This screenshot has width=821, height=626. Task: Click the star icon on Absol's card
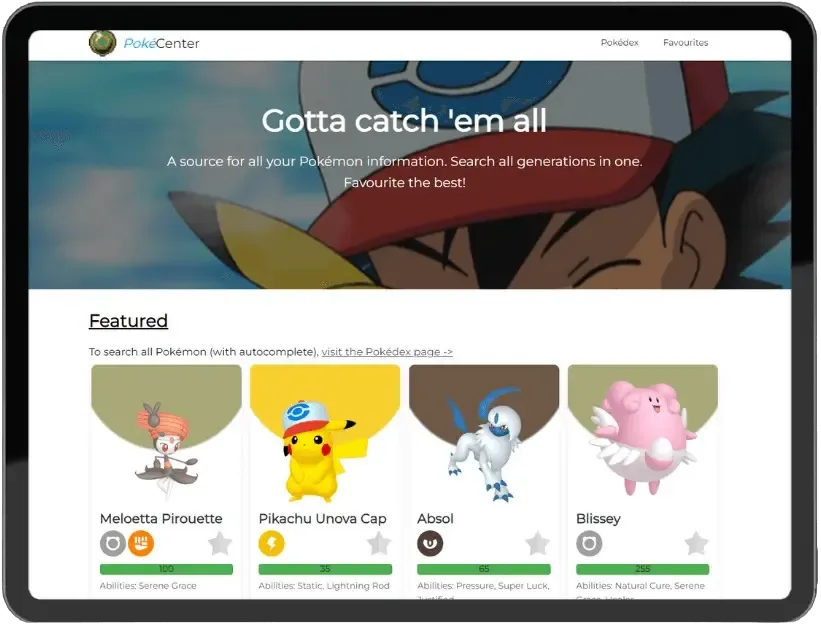(x=536, y=545)
